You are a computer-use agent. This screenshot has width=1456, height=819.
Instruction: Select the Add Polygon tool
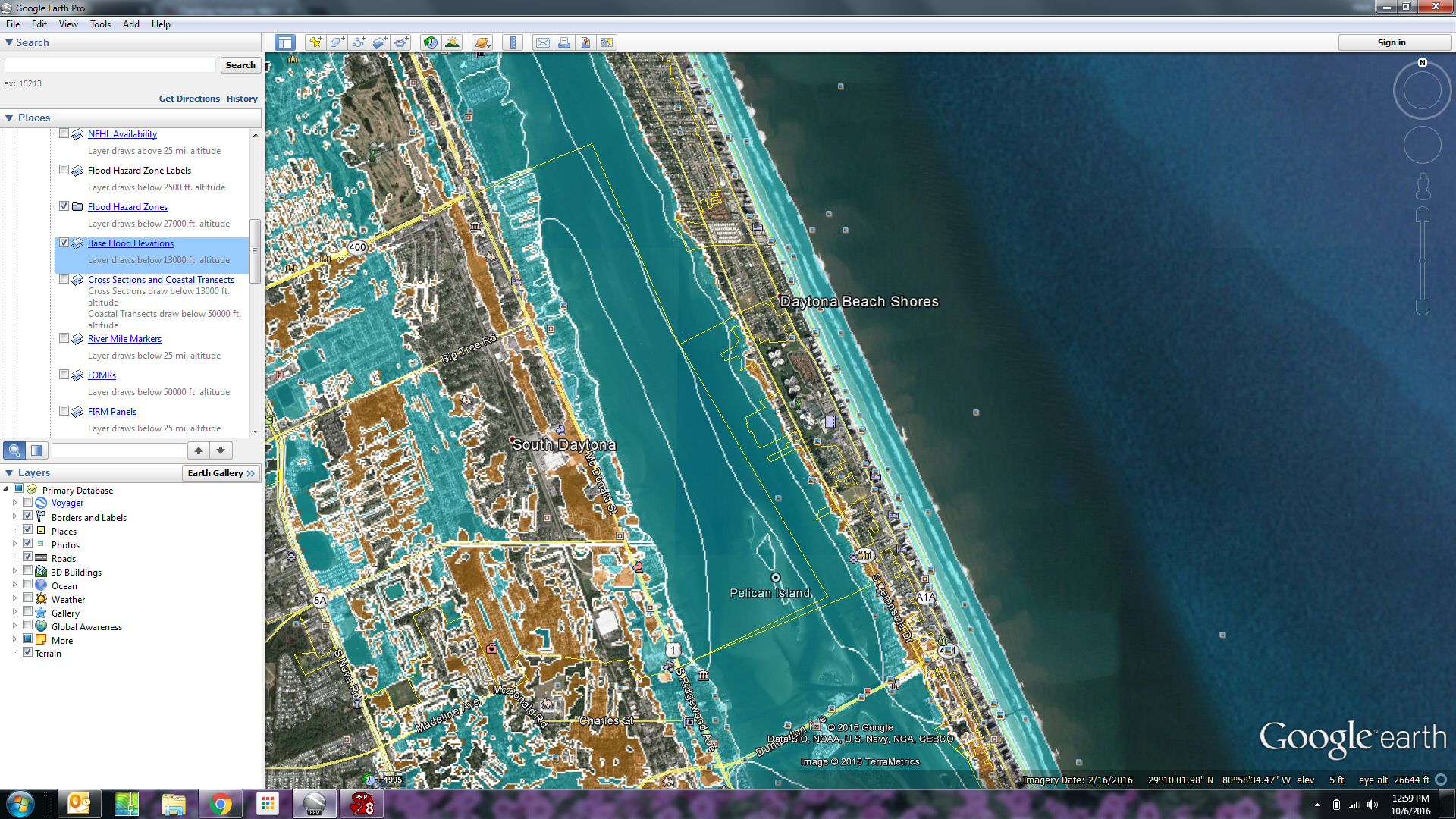tap(337, 42)
